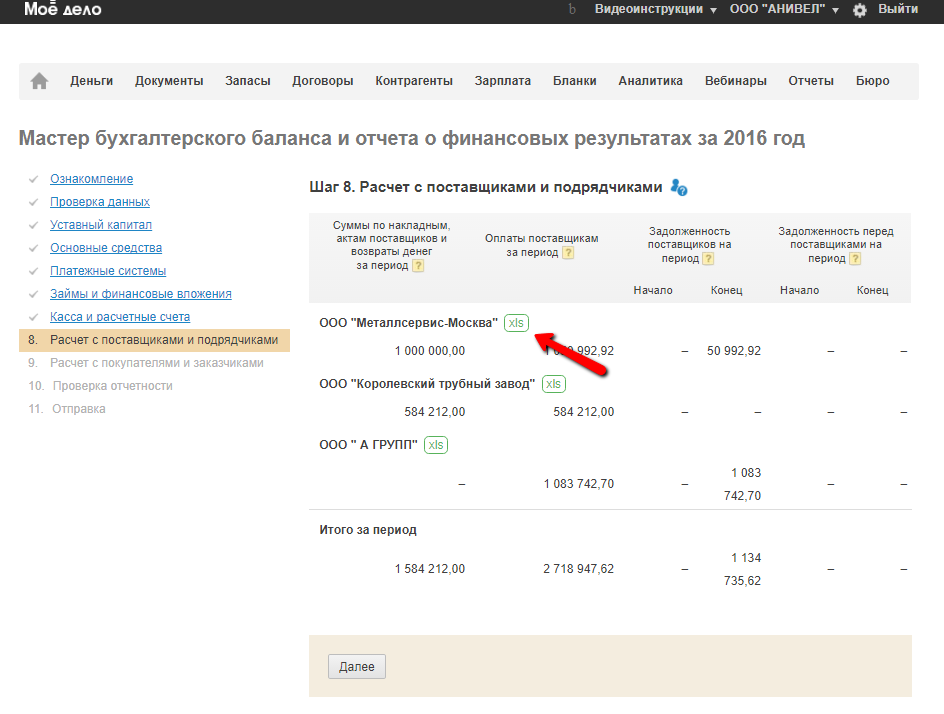Select step 8 Расчет с поставщиками и подрядчиками
This screenshot has width=944, height=714.
click(154, 340)
